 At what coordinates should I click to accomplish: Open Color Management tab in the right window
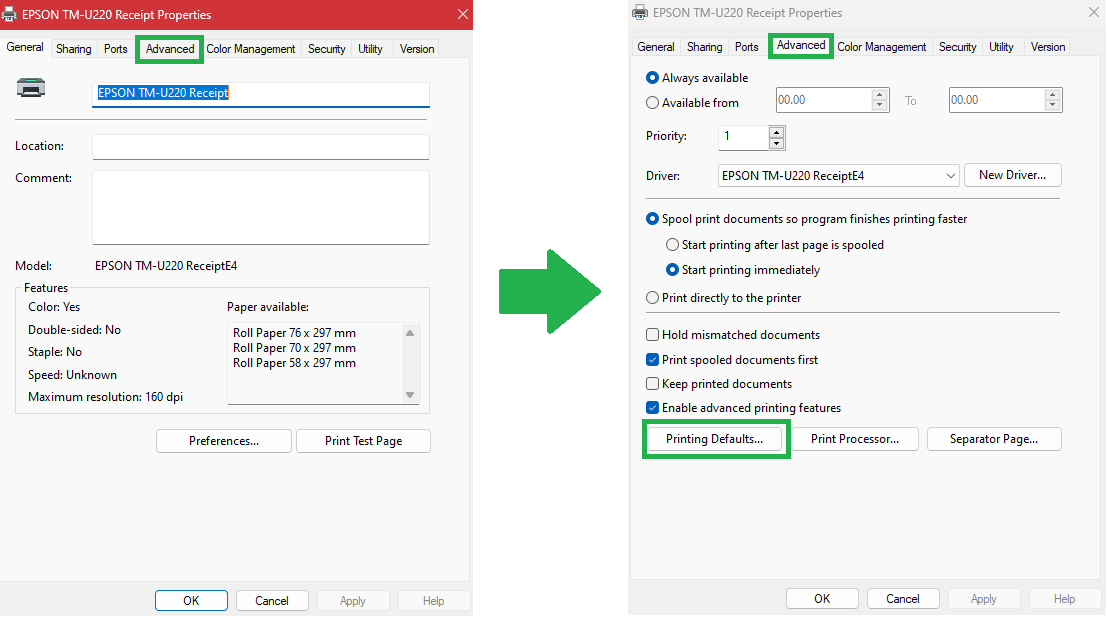click(x=881, y=47)
